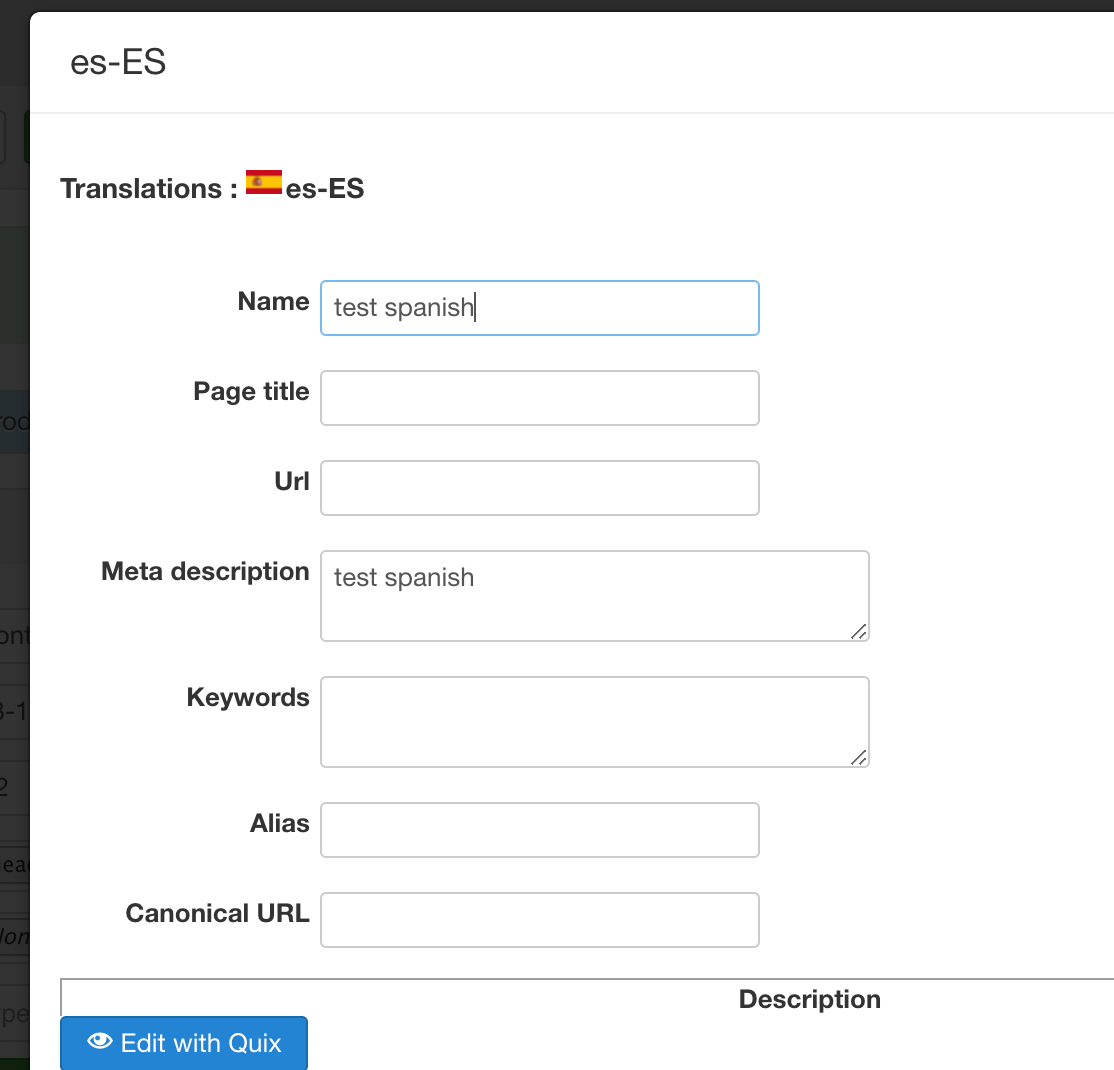Focus the Keywords textarea
The width and height of the screenshot is (1114, 1070).
point(594,722)
